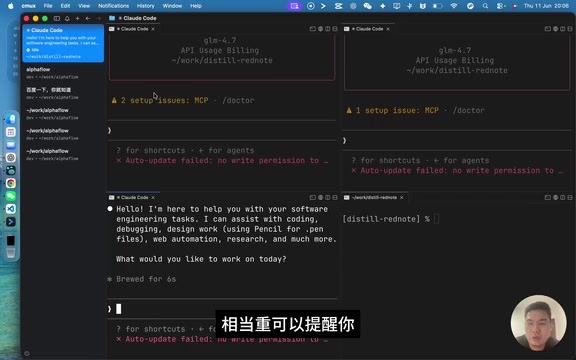Split right icon in distill-rednote shell pane
The height and width of the screenshot is (360, 576).
[x=563, y=197]
